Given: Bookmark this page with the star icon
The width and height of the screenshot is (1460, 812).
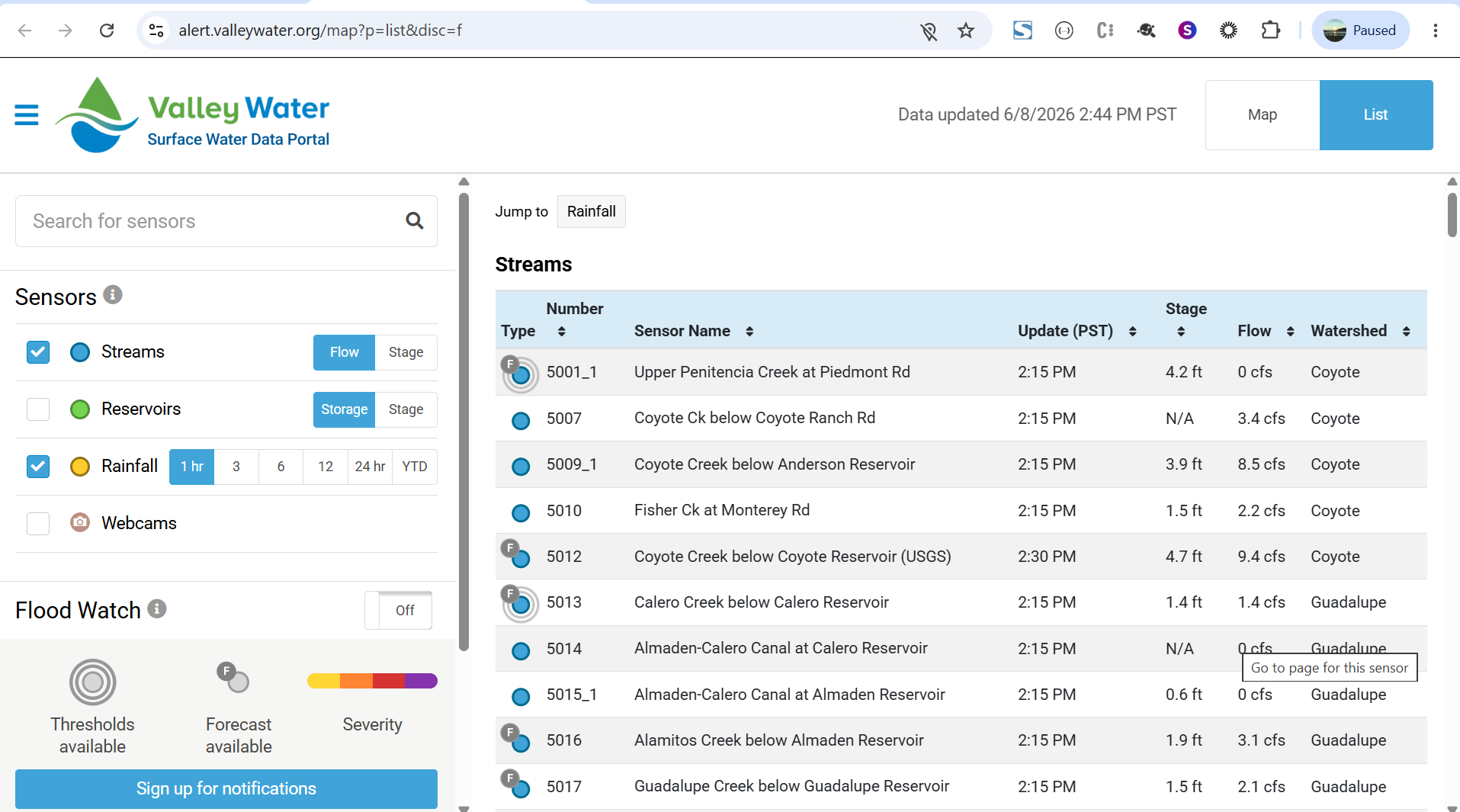Looking at the screenshot, I should coord(966,30).
